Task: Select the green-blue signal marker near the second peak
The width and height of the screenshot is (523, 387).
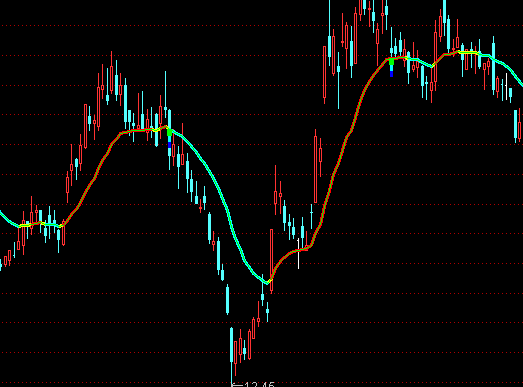Action: (x=392, y=68)
